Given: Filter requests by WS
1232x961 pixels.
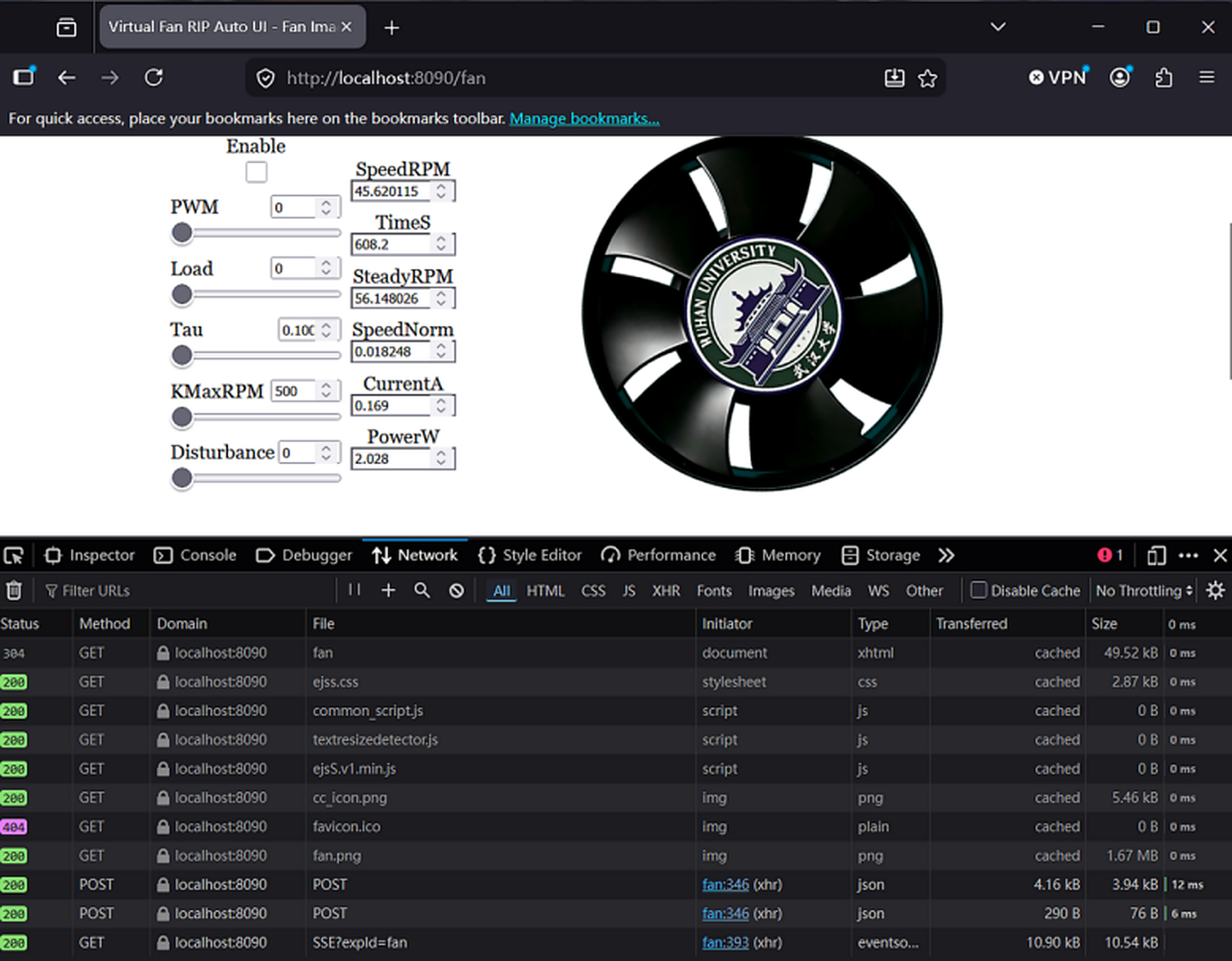Looking at the screenshot, I should 878,591.
